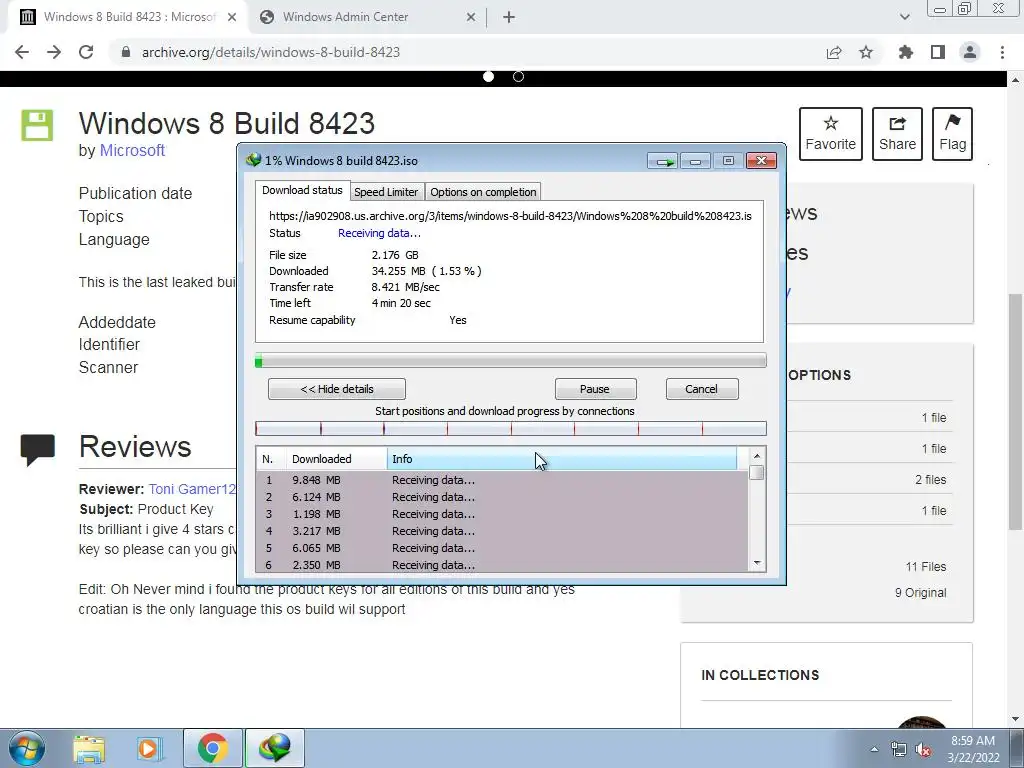Open the Download status tab

pyautogui.click(x=302, y=190)
